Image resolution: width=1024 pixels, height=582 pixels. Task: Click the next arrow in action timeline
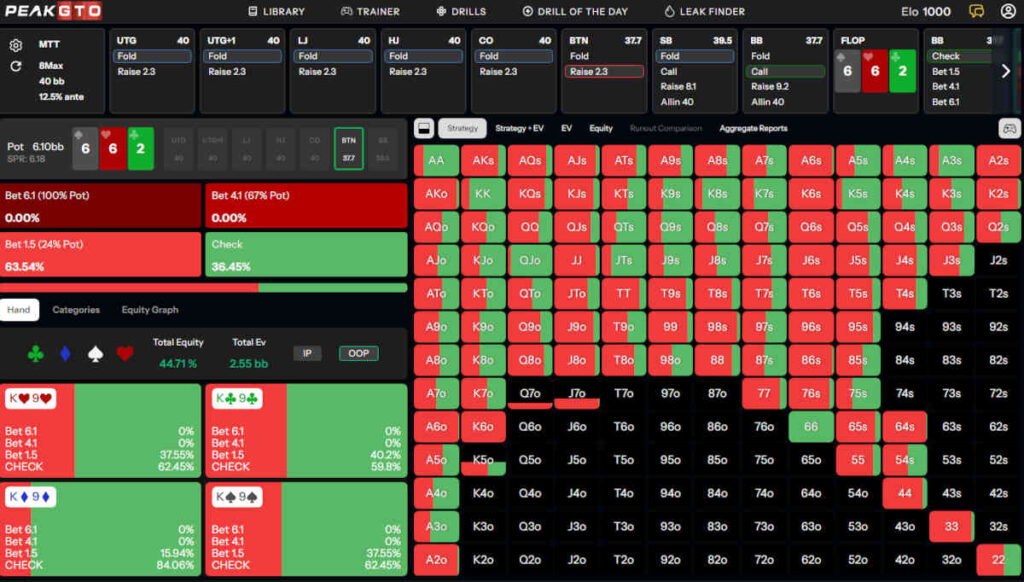(x=1006, y=71)
